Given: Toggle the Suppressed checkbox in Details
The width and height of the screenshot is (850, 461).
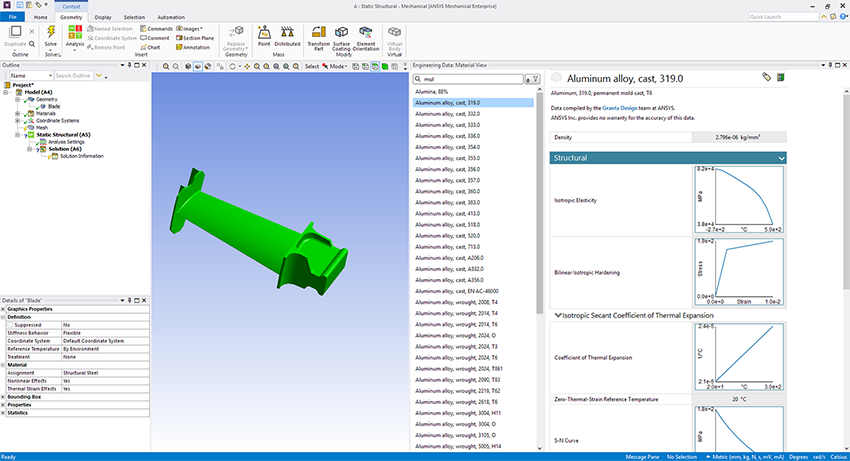Looking at the screenshot, I should 11,325.
